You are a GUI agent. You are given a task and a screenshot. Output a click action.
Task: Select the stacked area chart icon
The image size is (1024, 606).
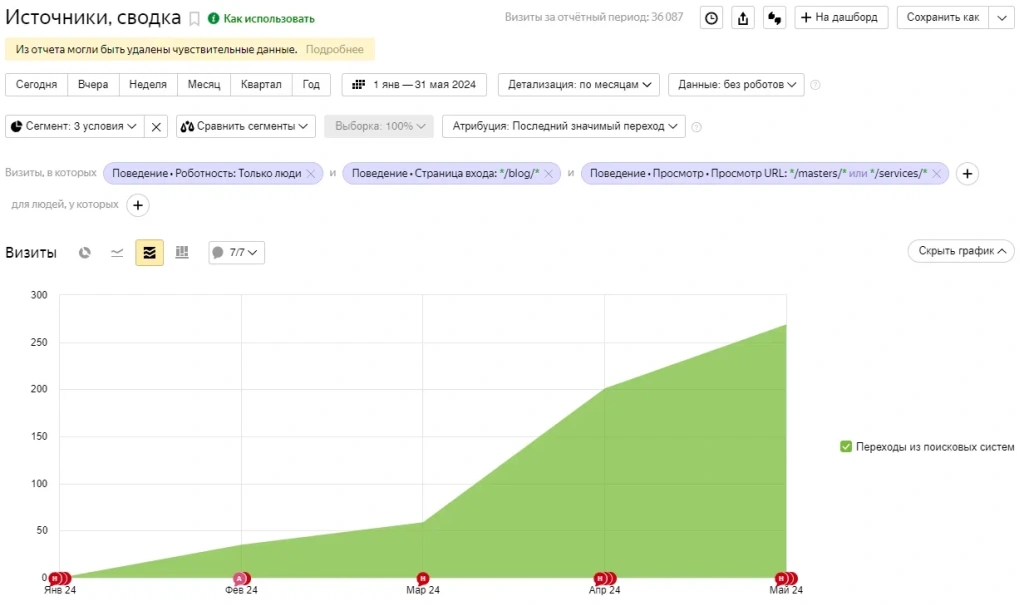tap(149, 253)
